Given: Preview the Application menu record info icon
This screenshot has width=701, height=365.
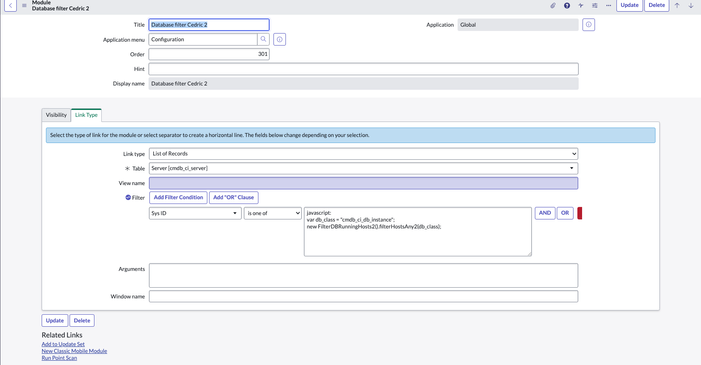Looking at the screenshot, I should [279, 39].
